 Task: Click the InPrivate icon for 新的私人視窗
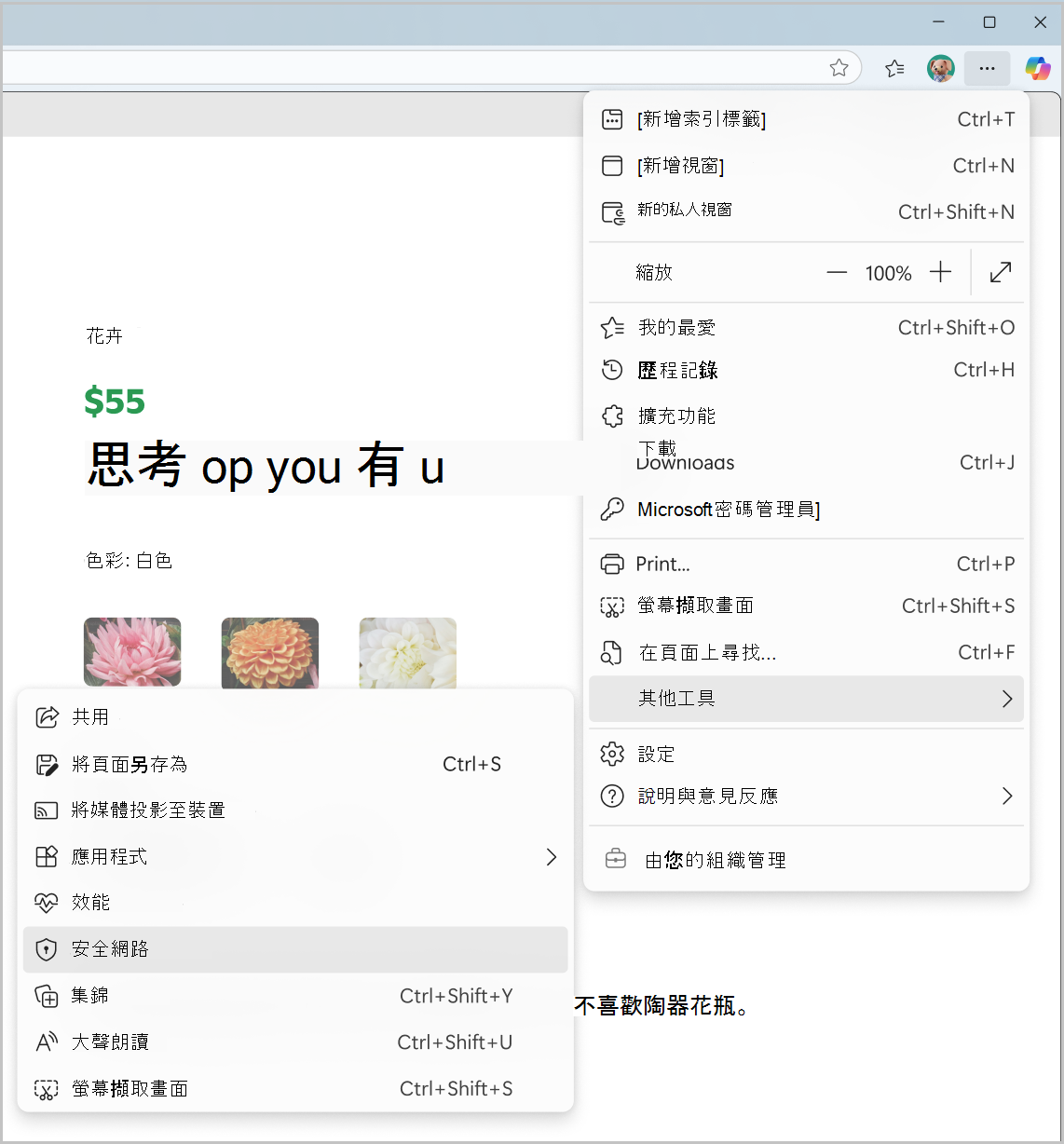click(613, 212)
